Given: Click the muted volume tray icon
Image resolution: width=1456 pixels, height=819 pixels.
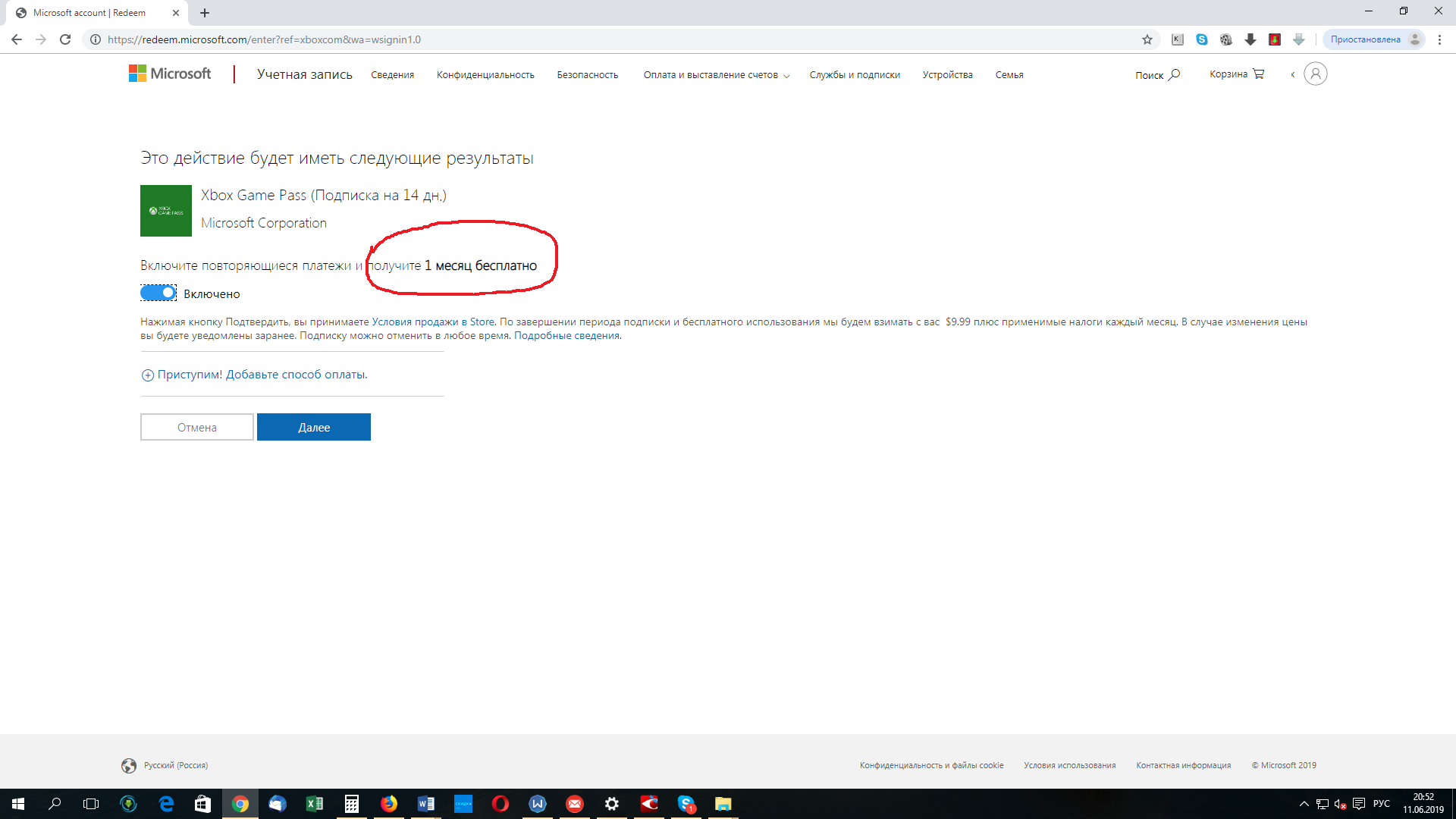Looking at the screenshot, I should [x=1340, y=804].
